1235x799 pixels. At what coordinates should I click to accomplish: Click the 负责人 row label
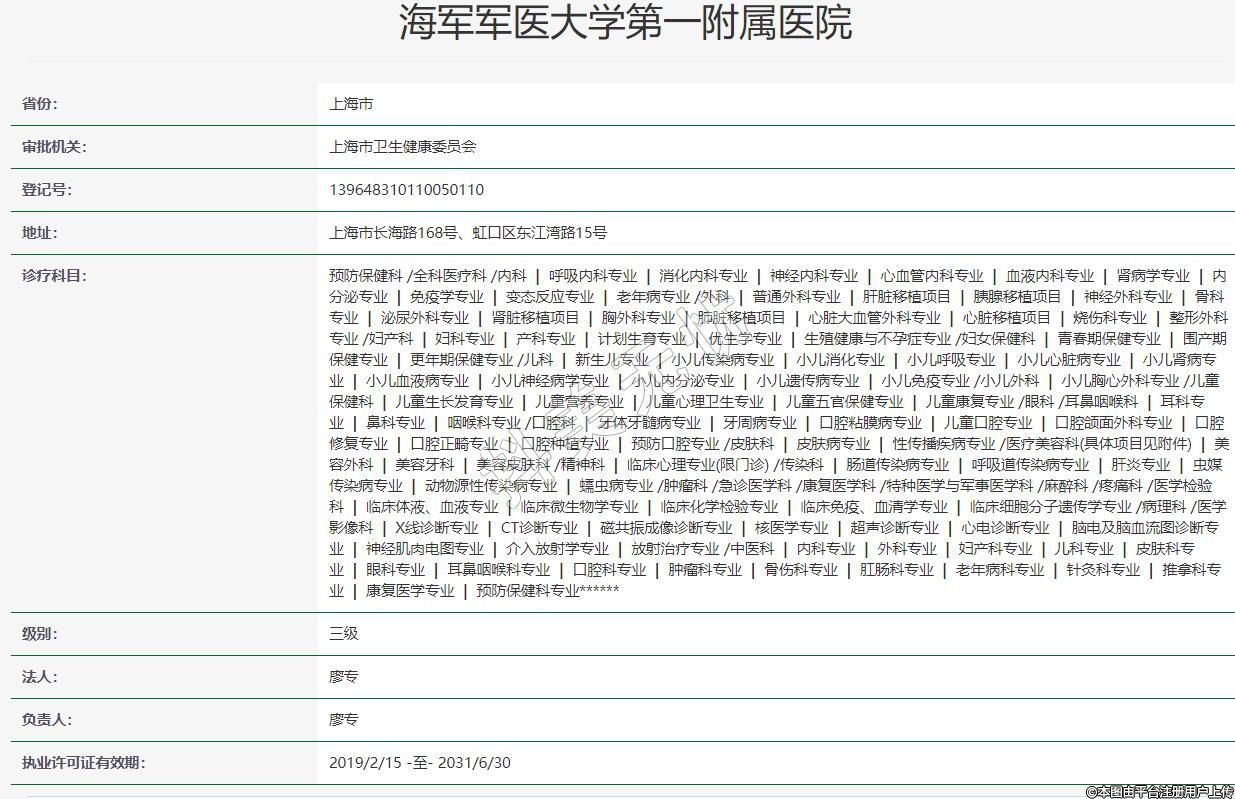point(47,720)
